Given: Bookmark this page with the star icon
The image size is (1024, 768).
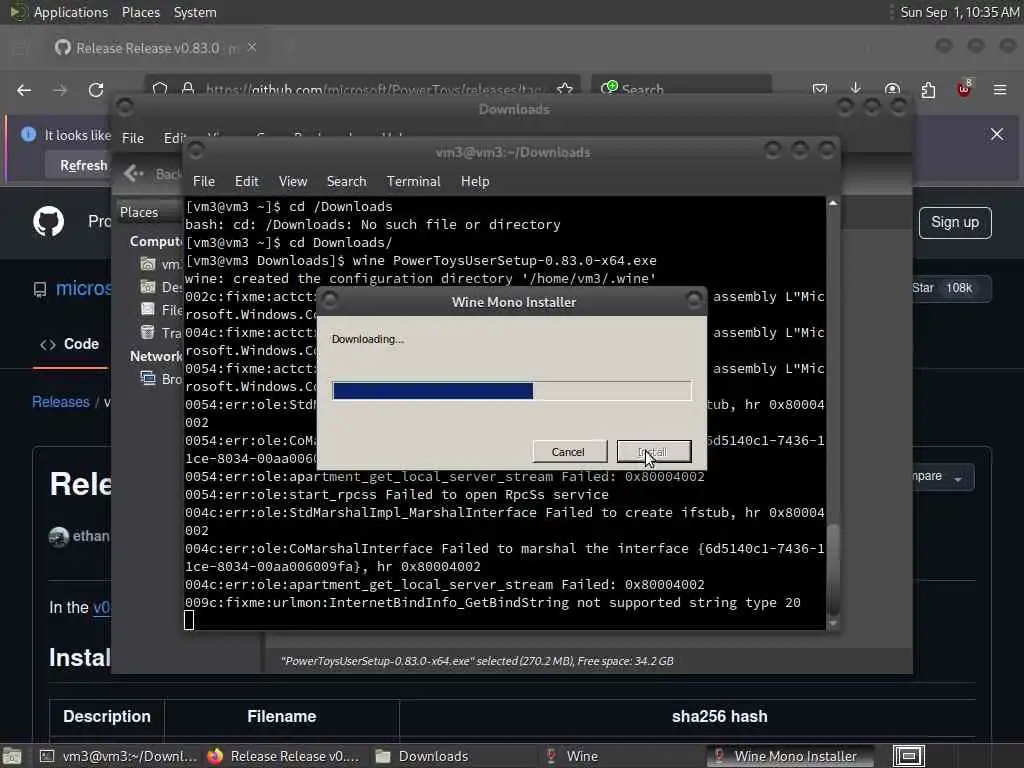Looking at the screenshot, I should 565,89.
